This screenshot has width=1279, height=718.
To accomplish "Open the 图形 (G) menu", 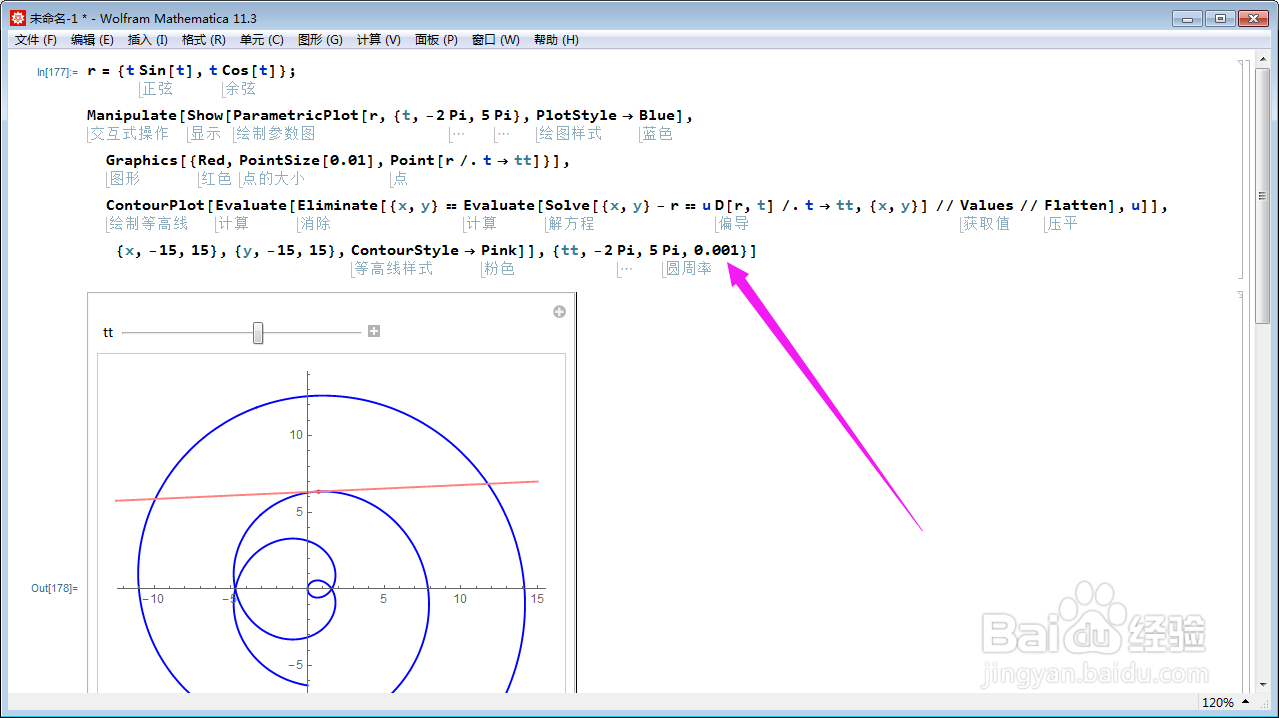I will (x=320, y=40).
